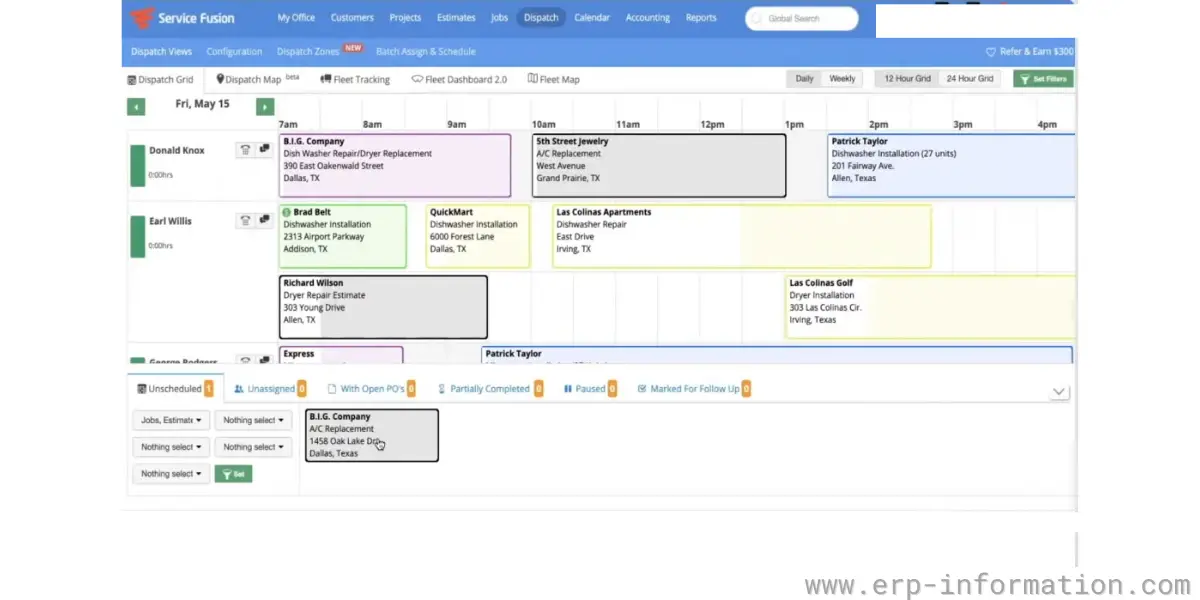Click Batch Assign & Schedule link
1200x600 pixels.
426,52
